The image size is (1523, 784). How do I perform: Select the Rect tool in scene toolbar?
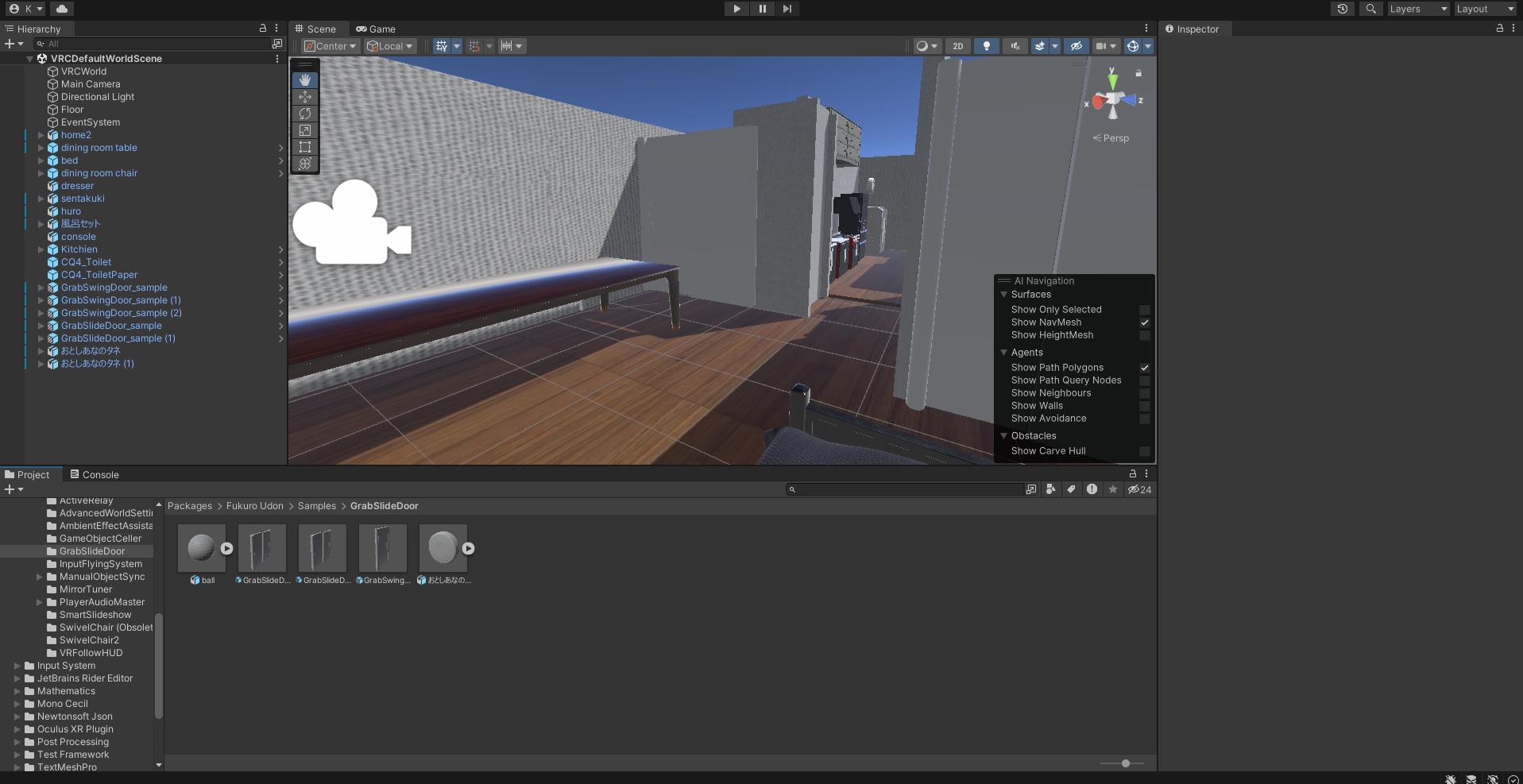click(305, 147)
